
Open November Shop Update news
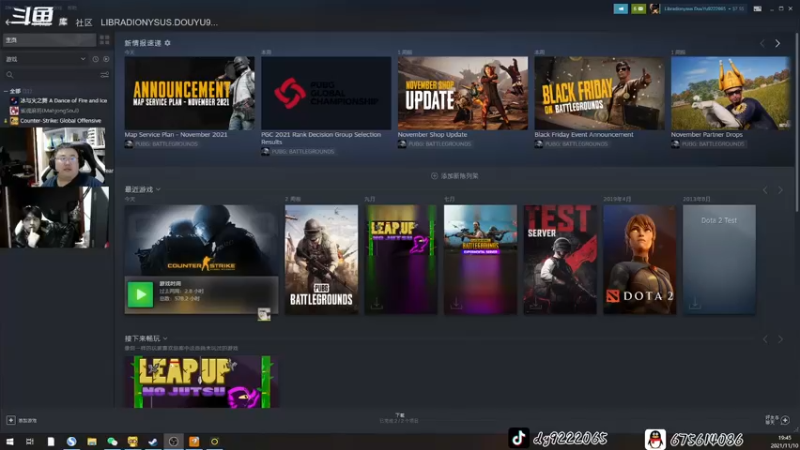tap(463, 93)
